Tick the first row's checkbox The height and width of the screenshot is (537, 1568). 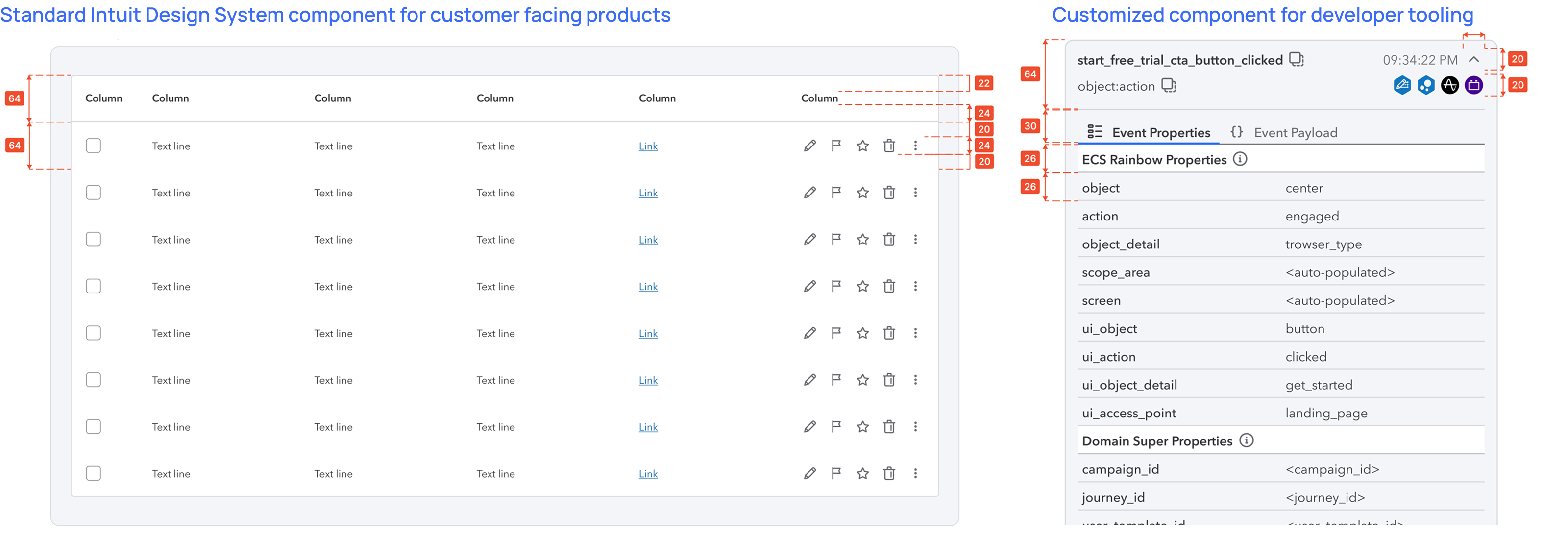(x=93, y=146)
